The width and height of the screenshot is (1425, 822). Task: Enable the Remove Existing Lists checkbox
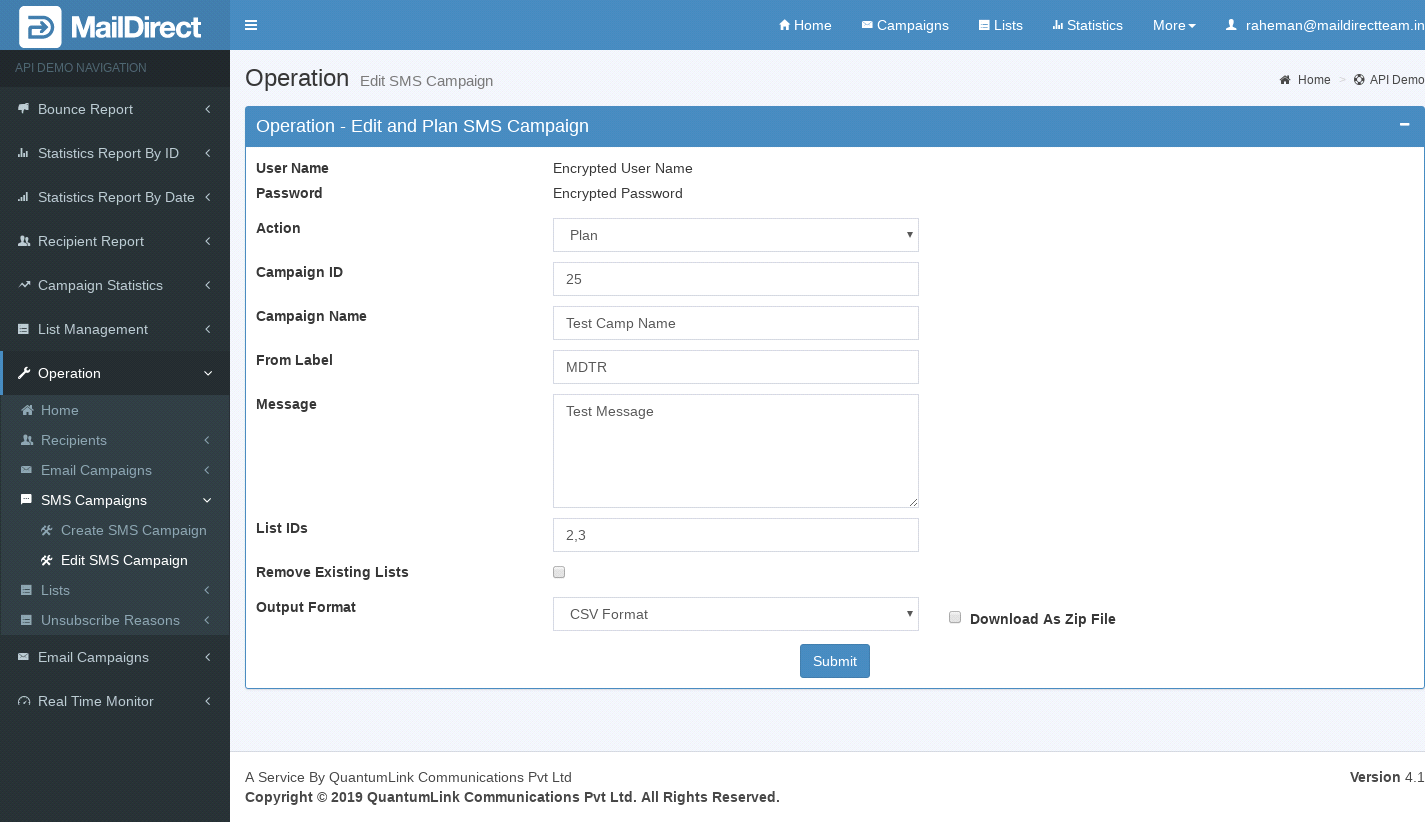pos(559,572)
